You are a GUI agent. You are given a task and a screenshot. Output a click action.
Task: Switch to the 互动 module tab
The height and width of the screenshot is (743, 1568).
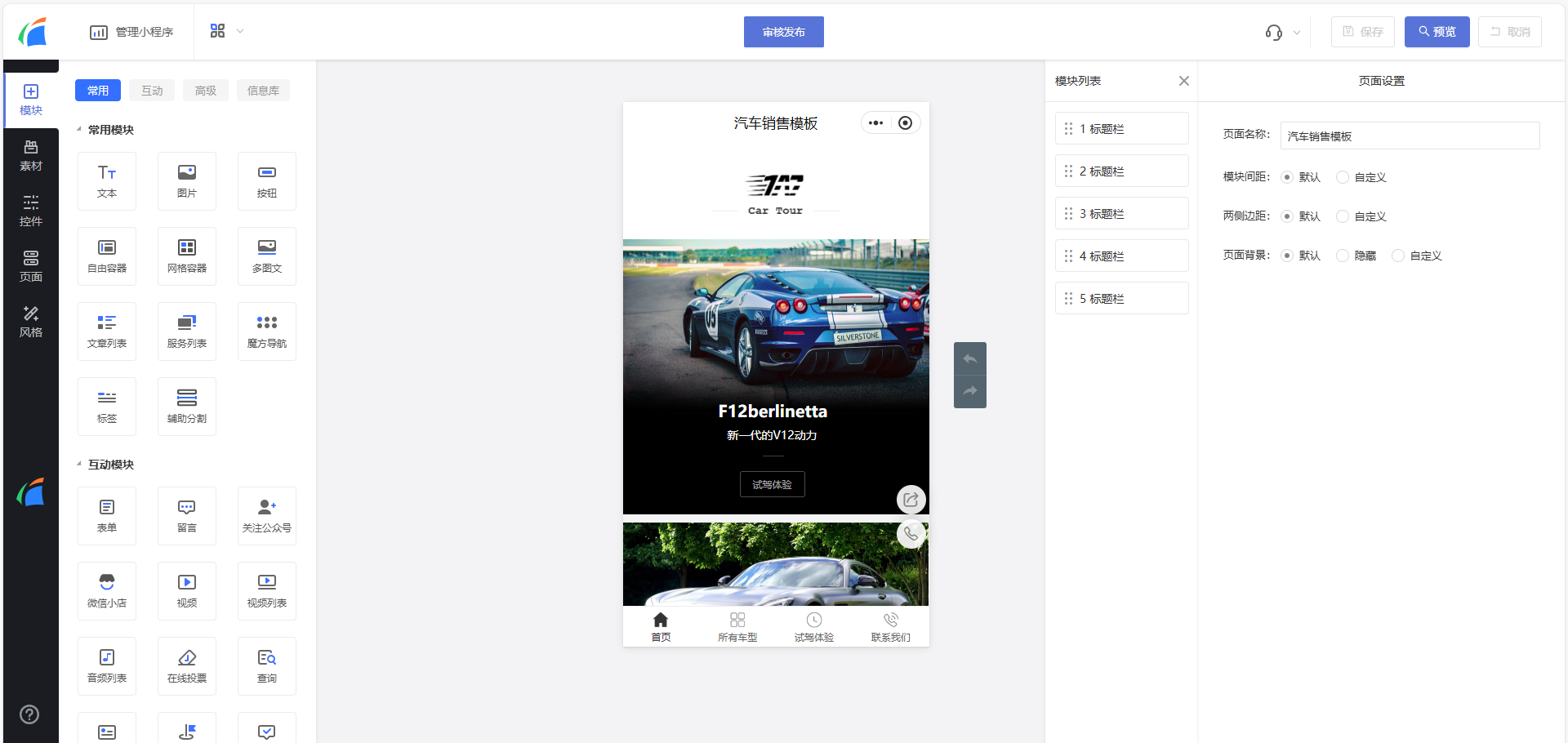coord(152,91)
